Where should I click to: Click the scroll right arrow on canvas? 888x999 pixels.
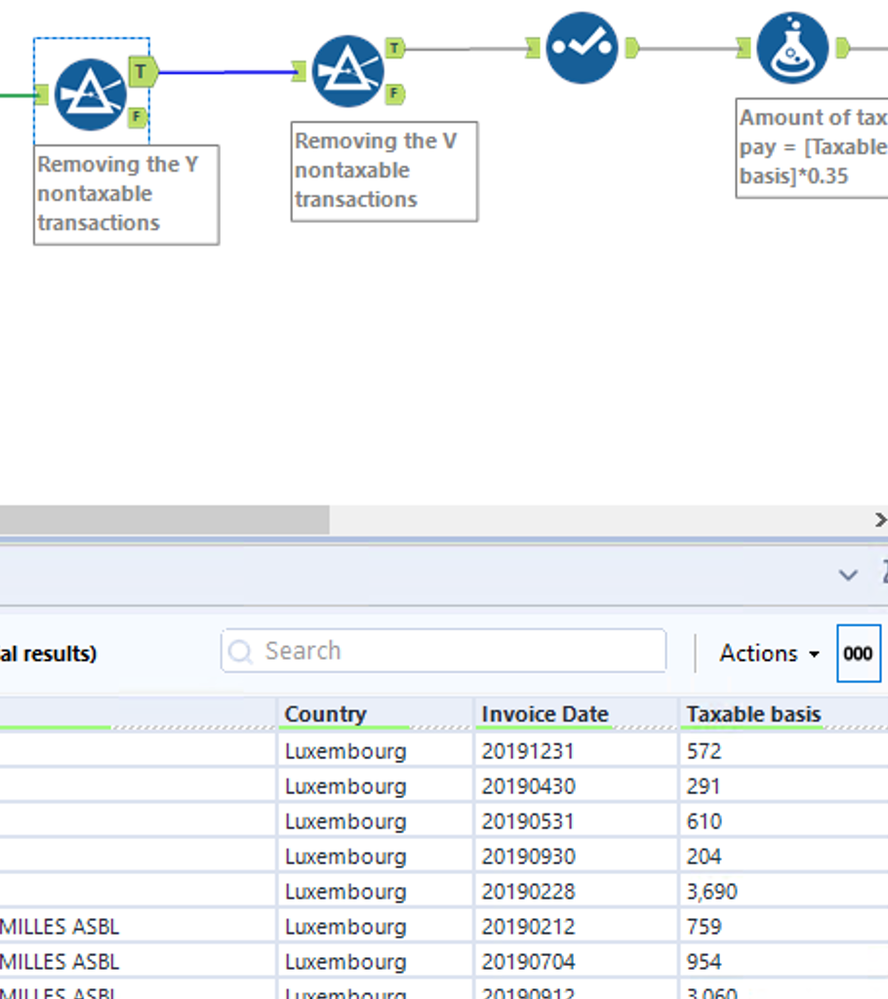pyautogui.click(x=880, y=519)
